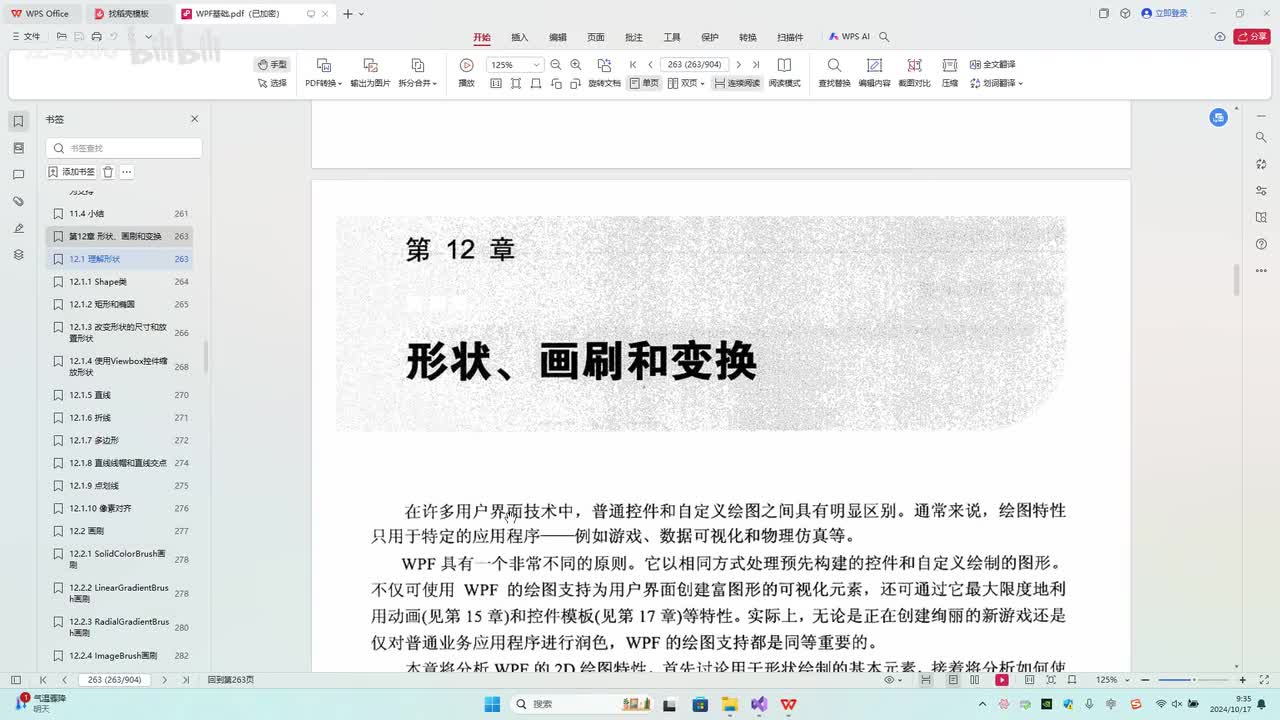Open the 划词翻译 dropdown
The image size is (1280, 720).
coord(996,83)
